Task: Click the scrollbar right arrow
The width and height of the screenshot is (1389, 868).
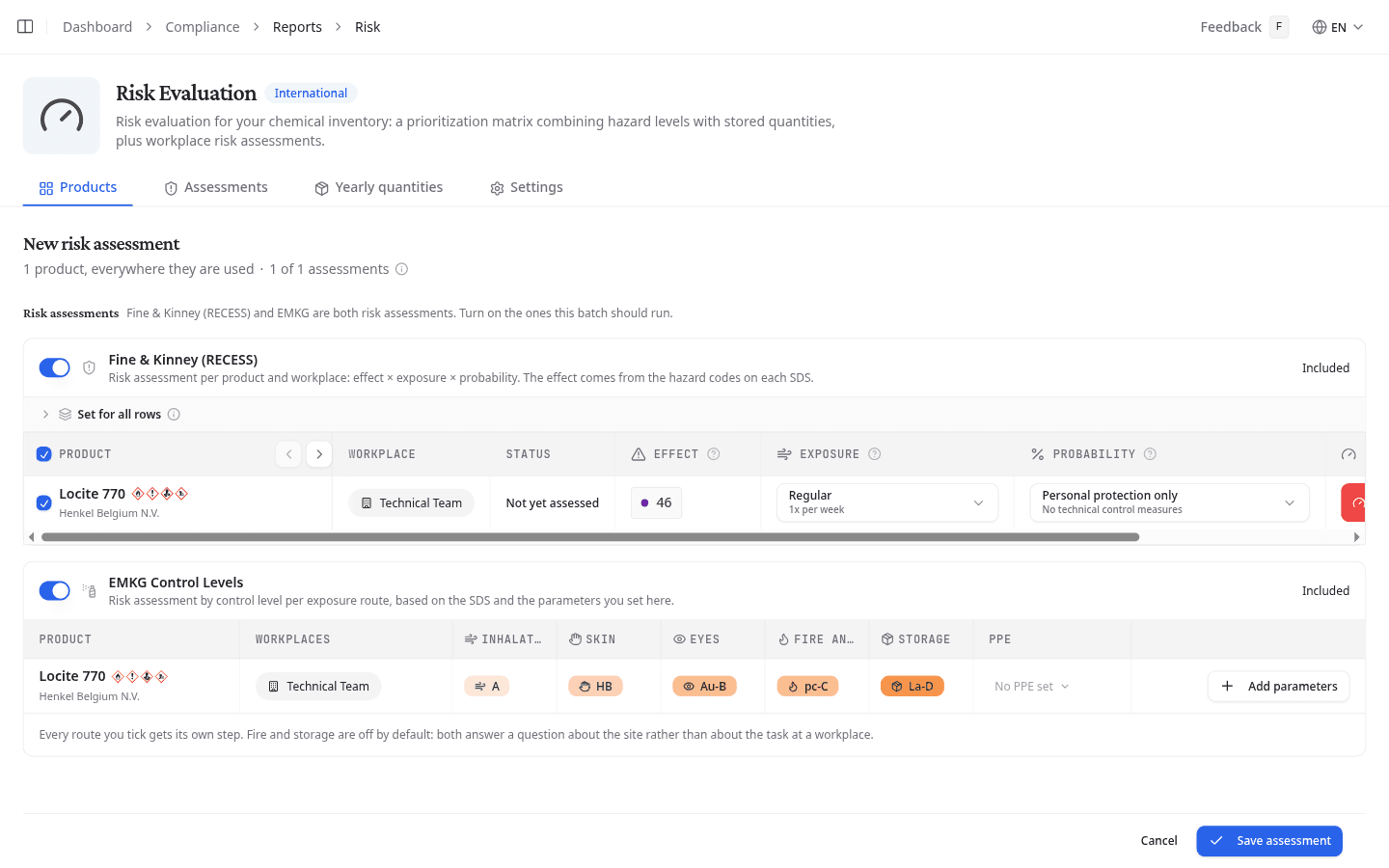Action: pyautogui.click(x=1357, y=537)
